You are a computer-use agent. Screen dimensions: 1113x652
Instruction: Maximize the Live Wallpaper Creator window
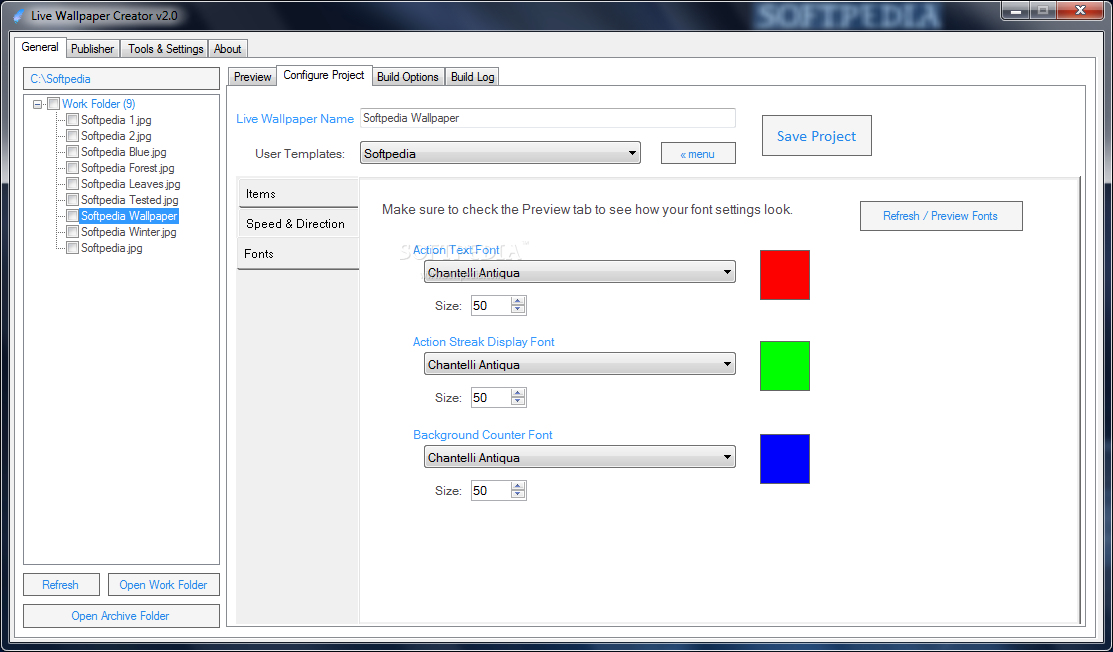pos(1043,11)
